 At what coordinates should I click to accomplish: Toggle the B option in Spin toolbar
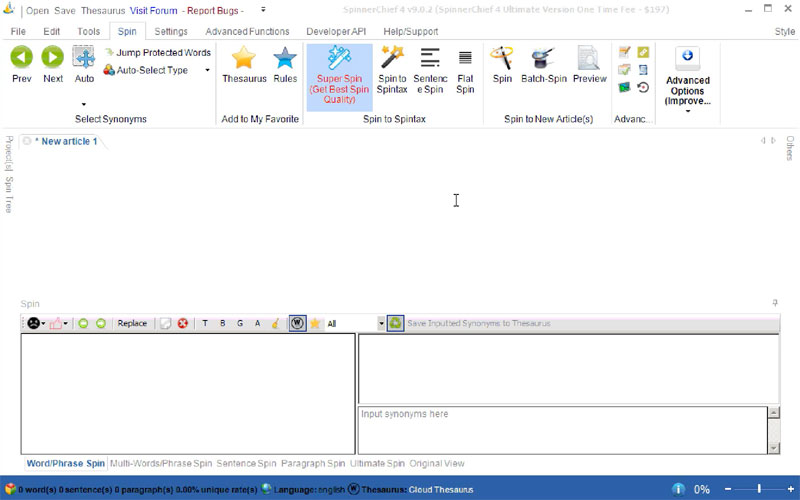pyautogui.click(x=222, y=323)
